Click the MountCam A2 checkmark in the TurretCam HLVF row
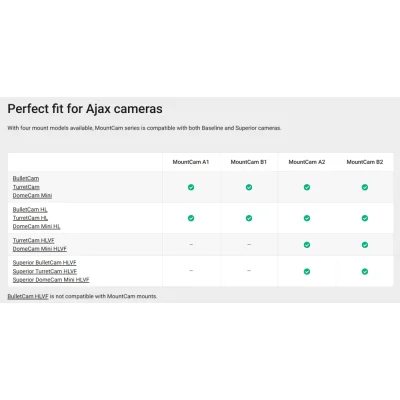This screenshot has height=400, width=400. (307, 245)
